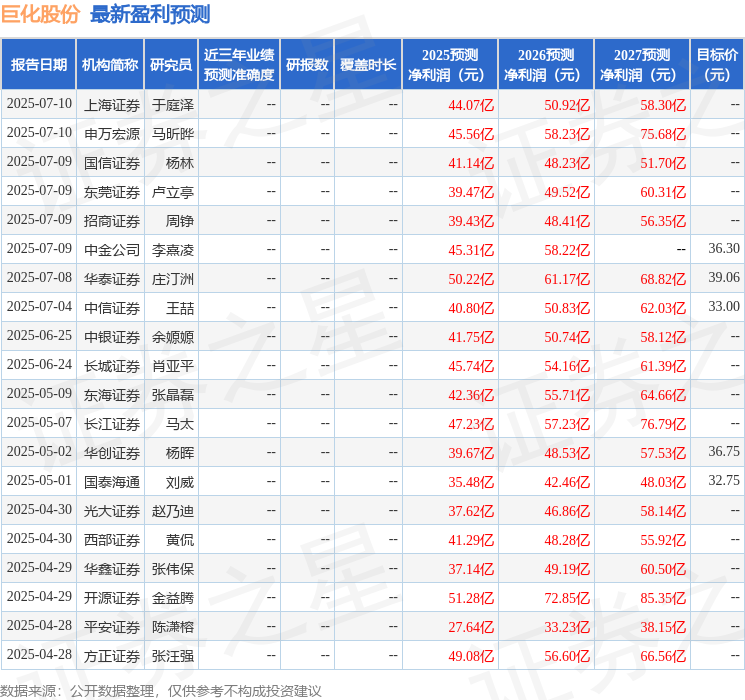The width and height of the screenshot is (745, 700).
Task: Click 近三年业绩预测准确度 column header
Action: click(x=238, y=65)
